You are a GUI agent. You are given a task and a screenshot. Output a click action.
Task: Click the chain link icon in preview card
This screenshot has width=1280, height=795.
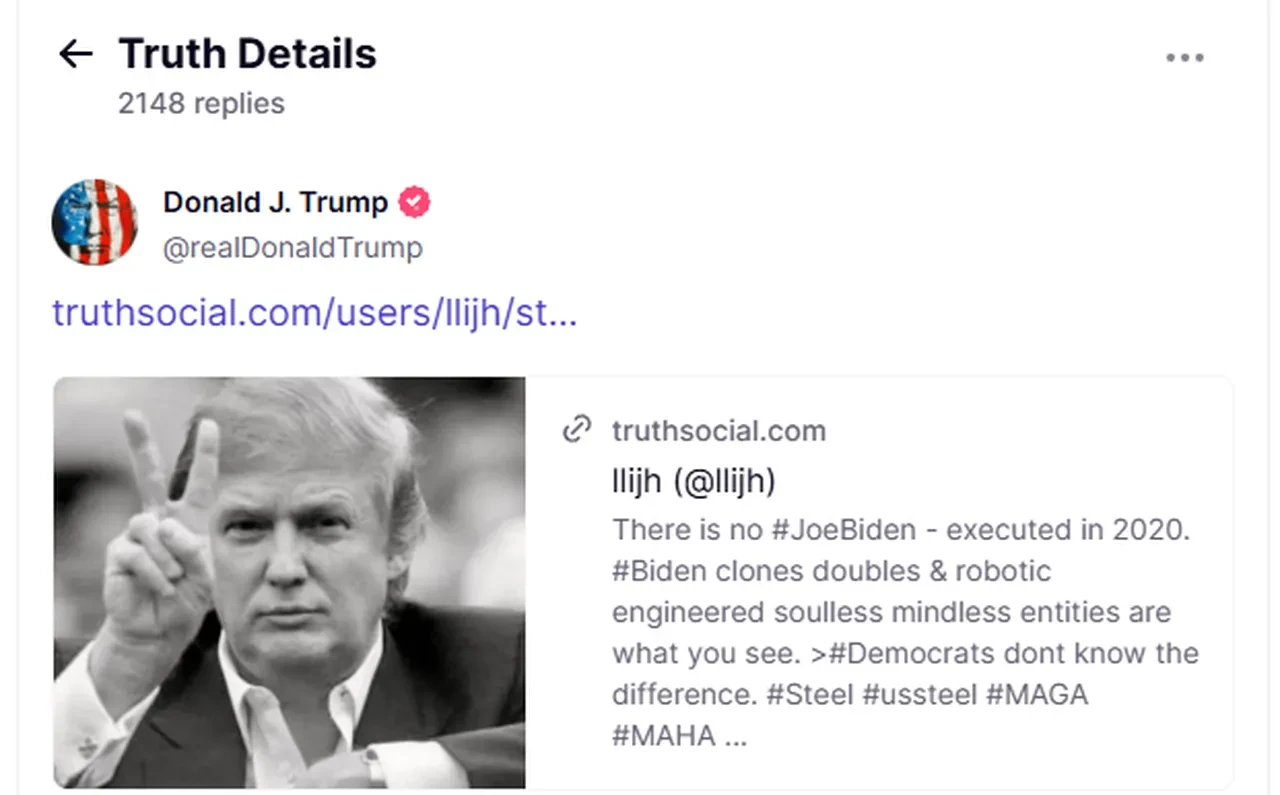point(577,431)
